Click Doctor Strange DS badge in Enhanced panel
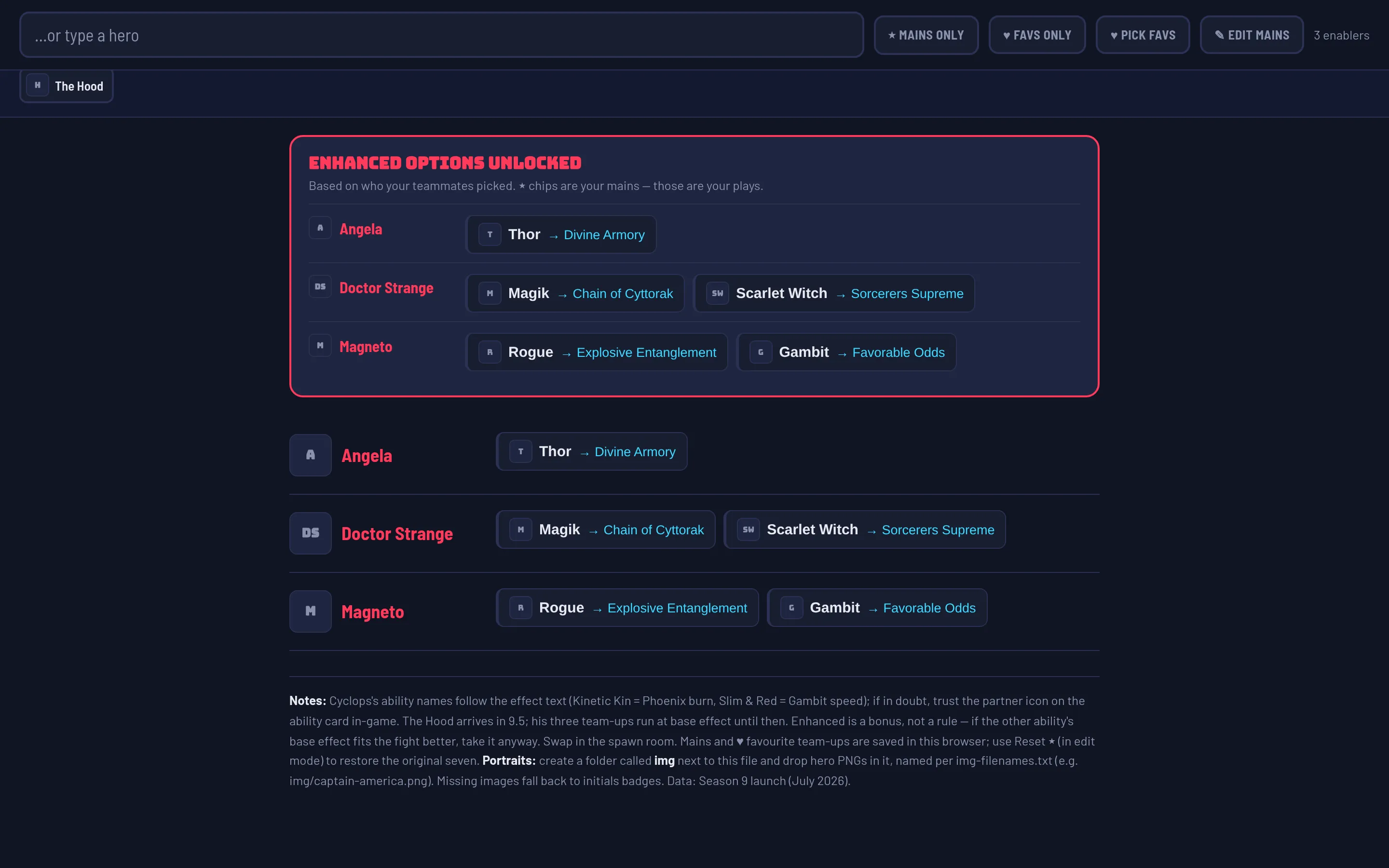 (x=320, y=286)
